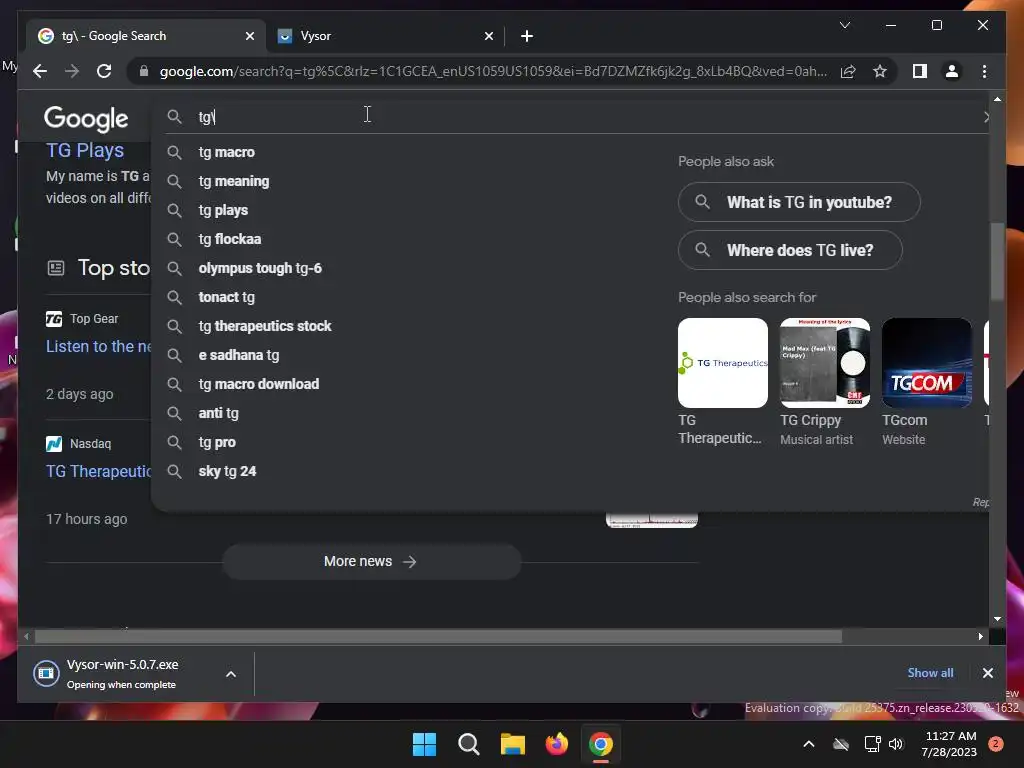Select suggestion sky tg 24

point(227,471)
